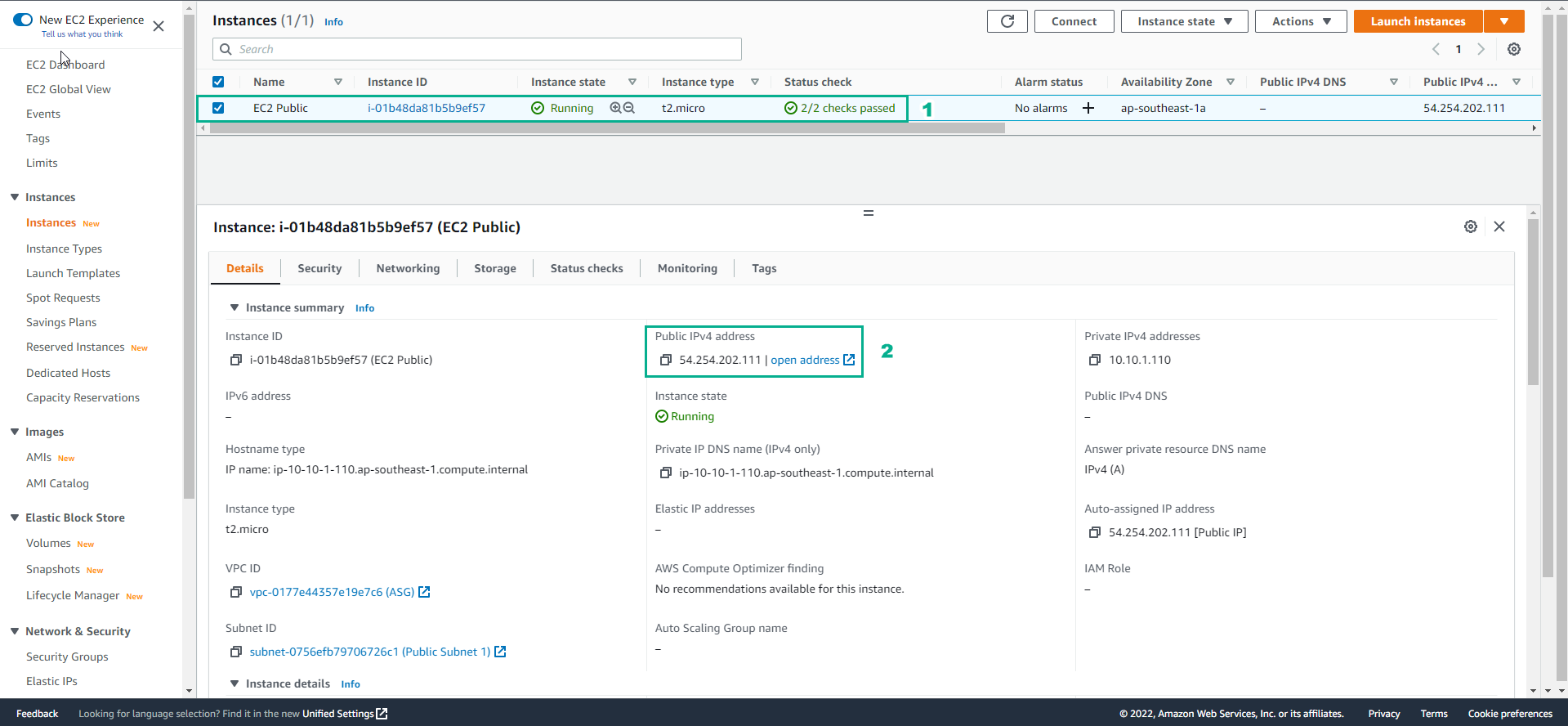Click Tell us what you think link
The width and height of the screenshot is (1568, 726).
pyautogui.click(x=82, y=34)
